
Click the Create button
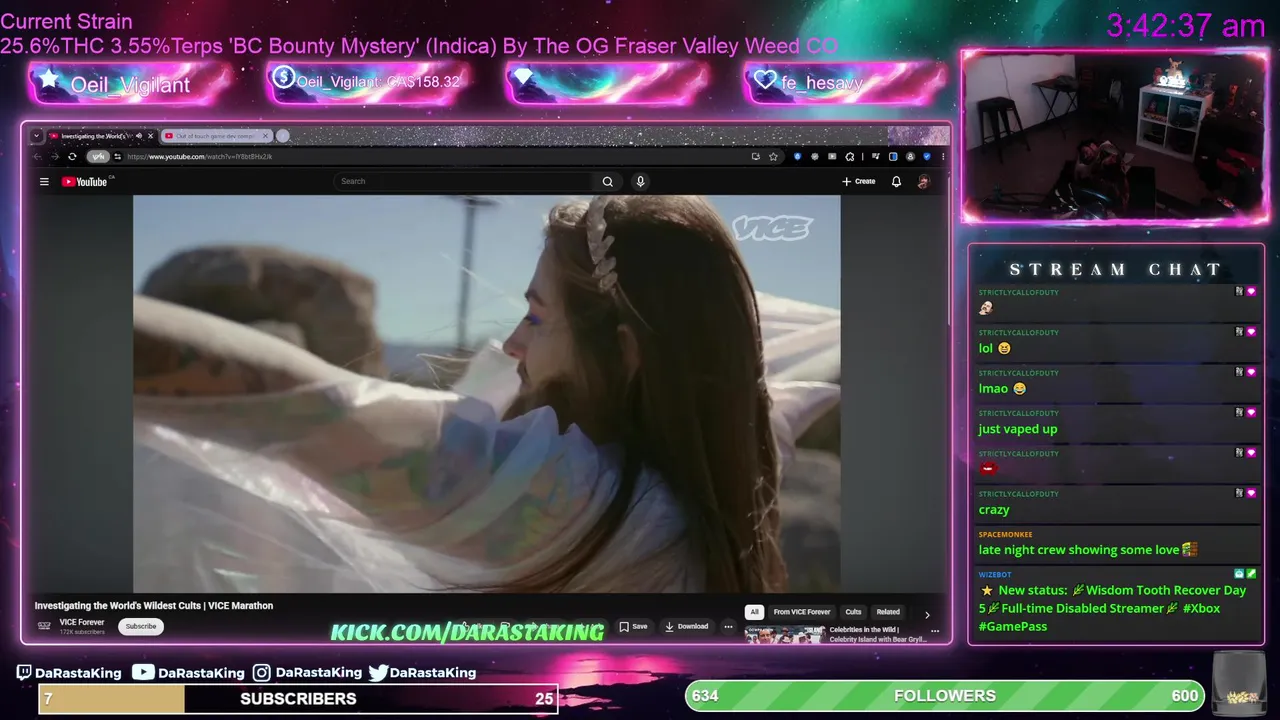[858, 181]
